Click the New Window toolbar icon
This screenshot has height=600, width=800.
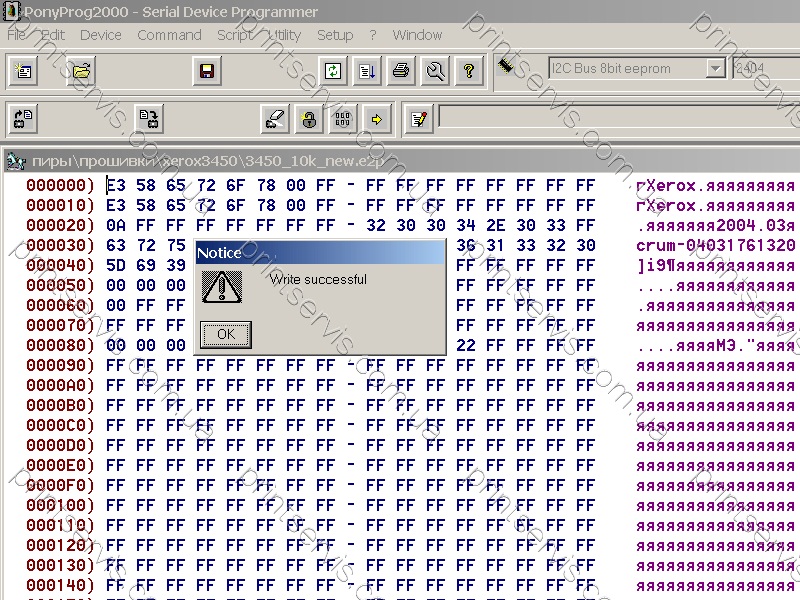click(x=23, y=70)
